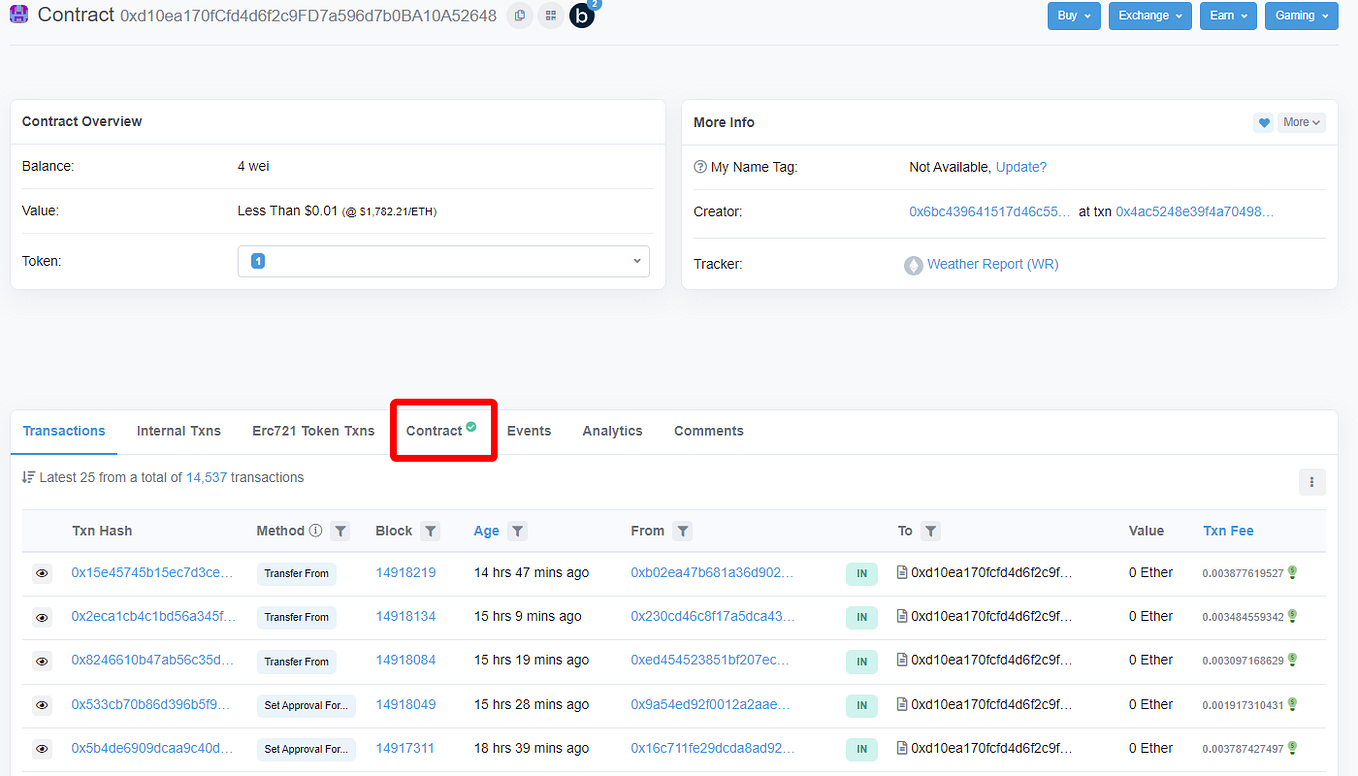Open the filter icon on the To column
This screenshot has height=776, width=1358.
click(x=929, y=531)
